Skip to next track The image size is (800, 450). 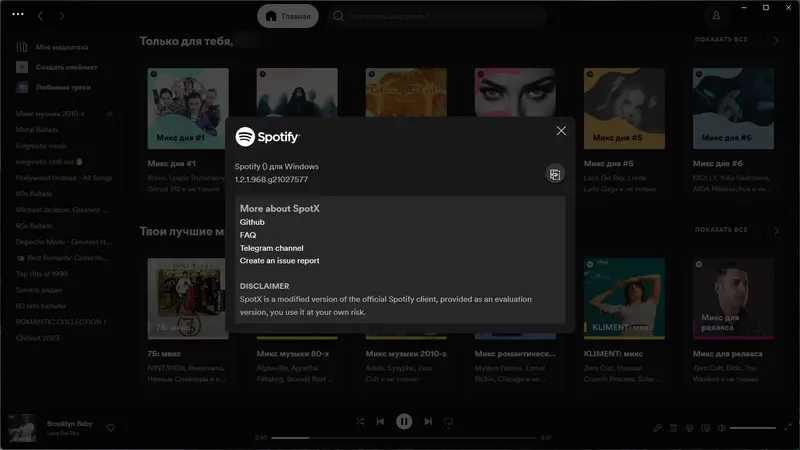point(428,421)
